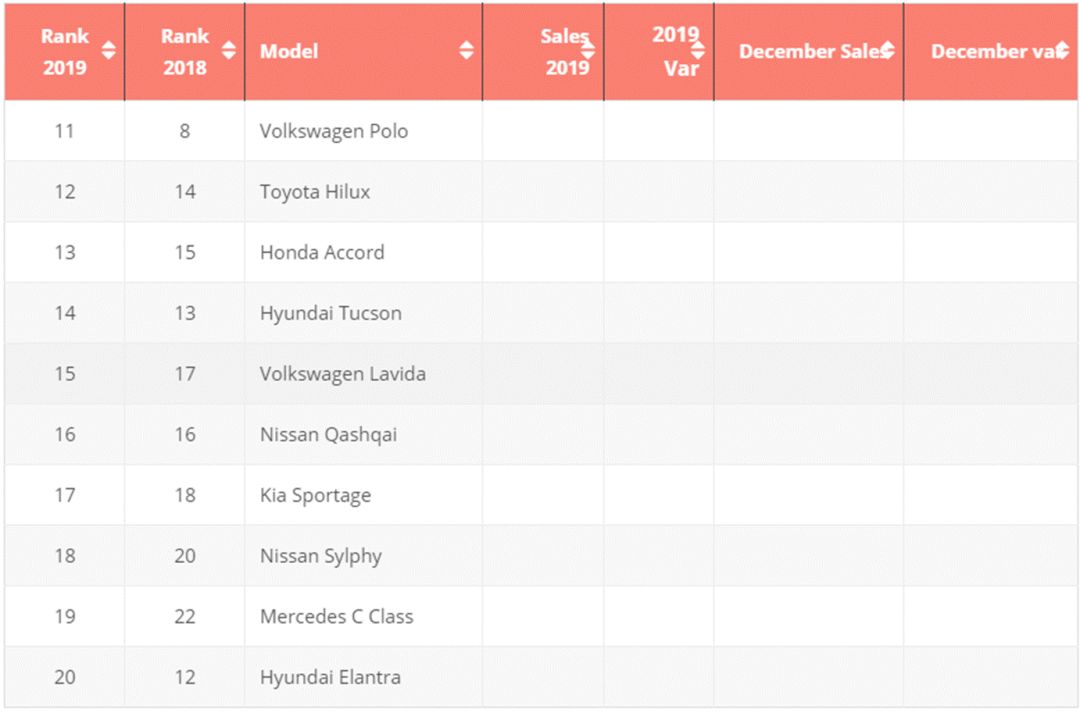Click sort arrows in 2019 Var header

click(698, 51)
